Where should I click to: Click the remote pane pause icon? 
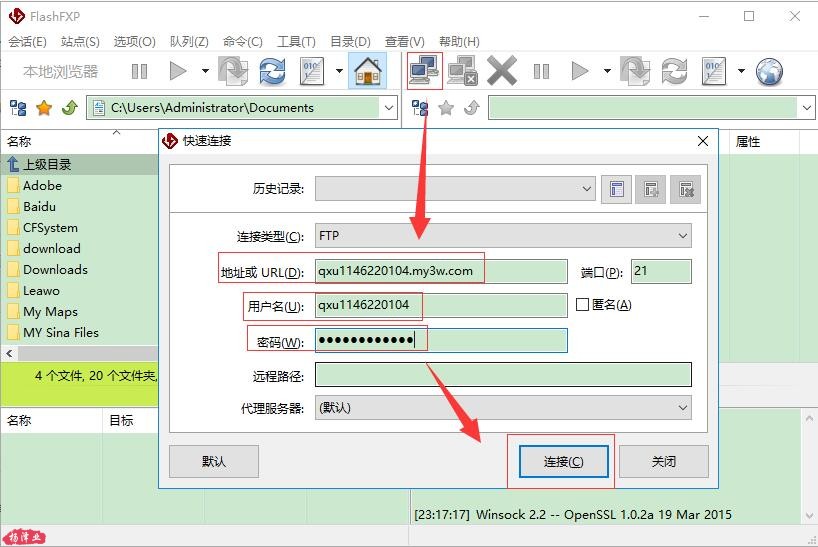541,71
